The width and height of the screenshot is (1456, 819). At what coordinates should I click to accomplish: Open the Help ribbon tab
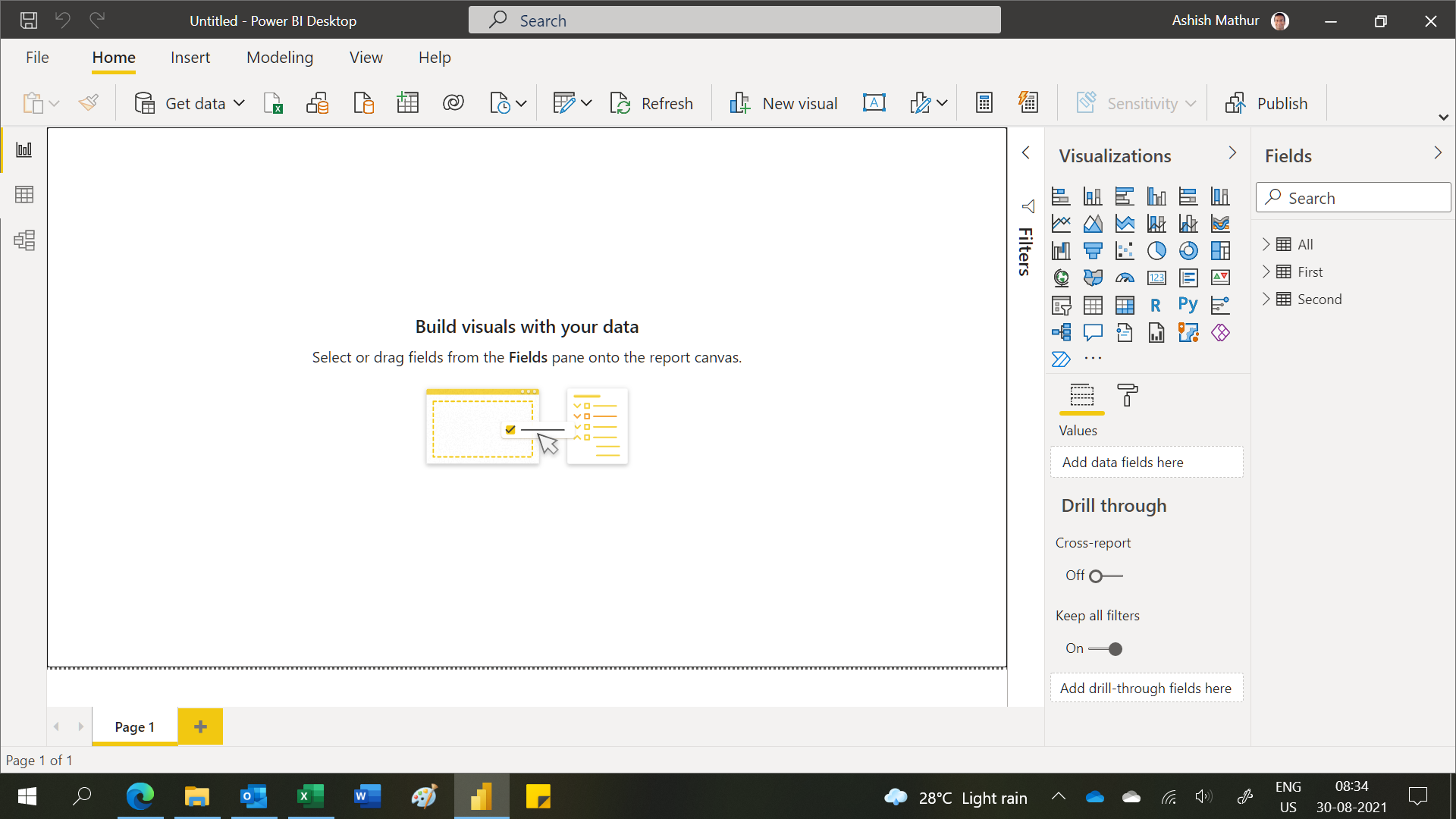(435, 58)
